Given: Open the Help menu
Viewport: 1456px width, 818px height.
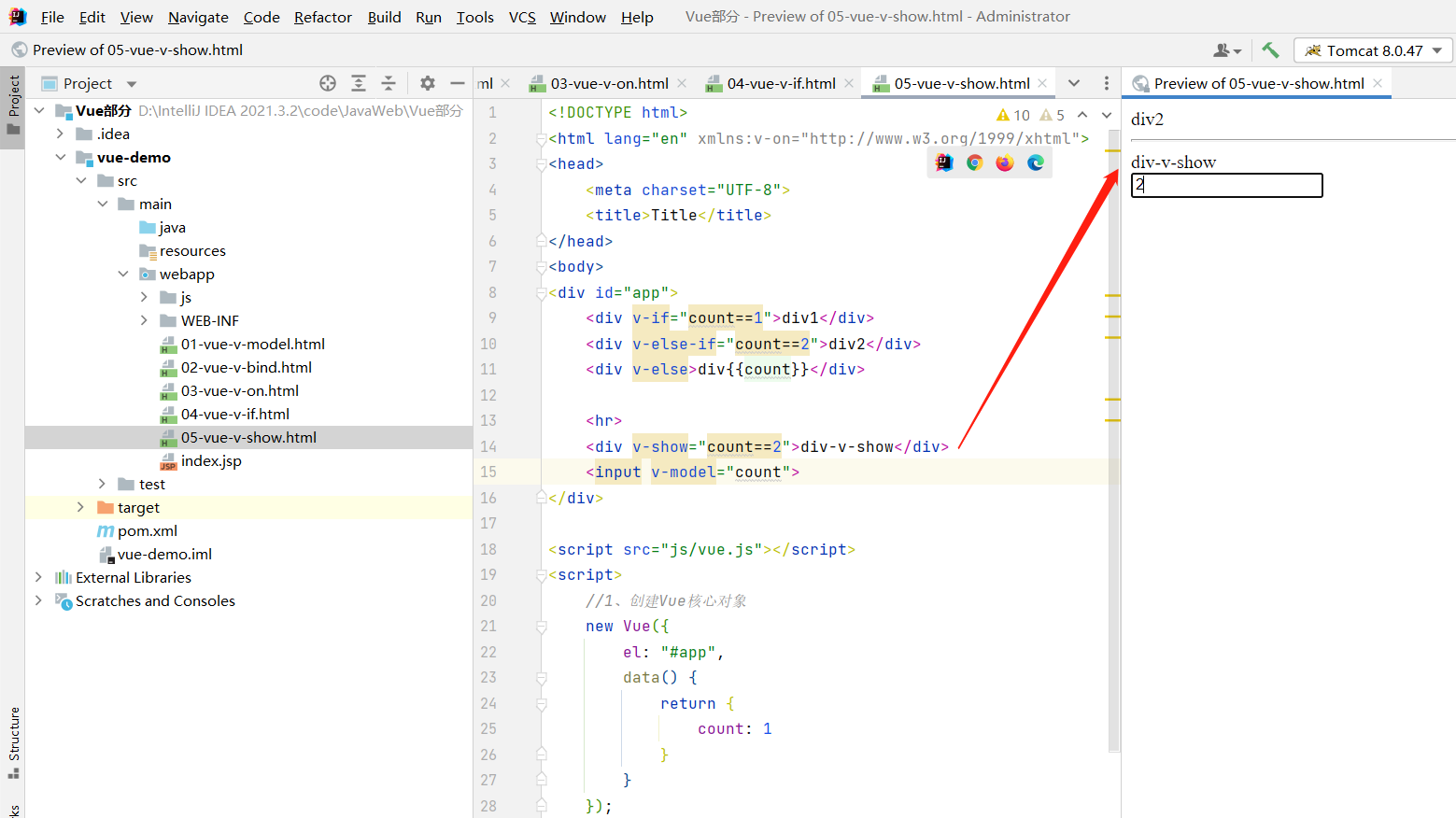Looking at the screenshot, I should click(637, 17).
